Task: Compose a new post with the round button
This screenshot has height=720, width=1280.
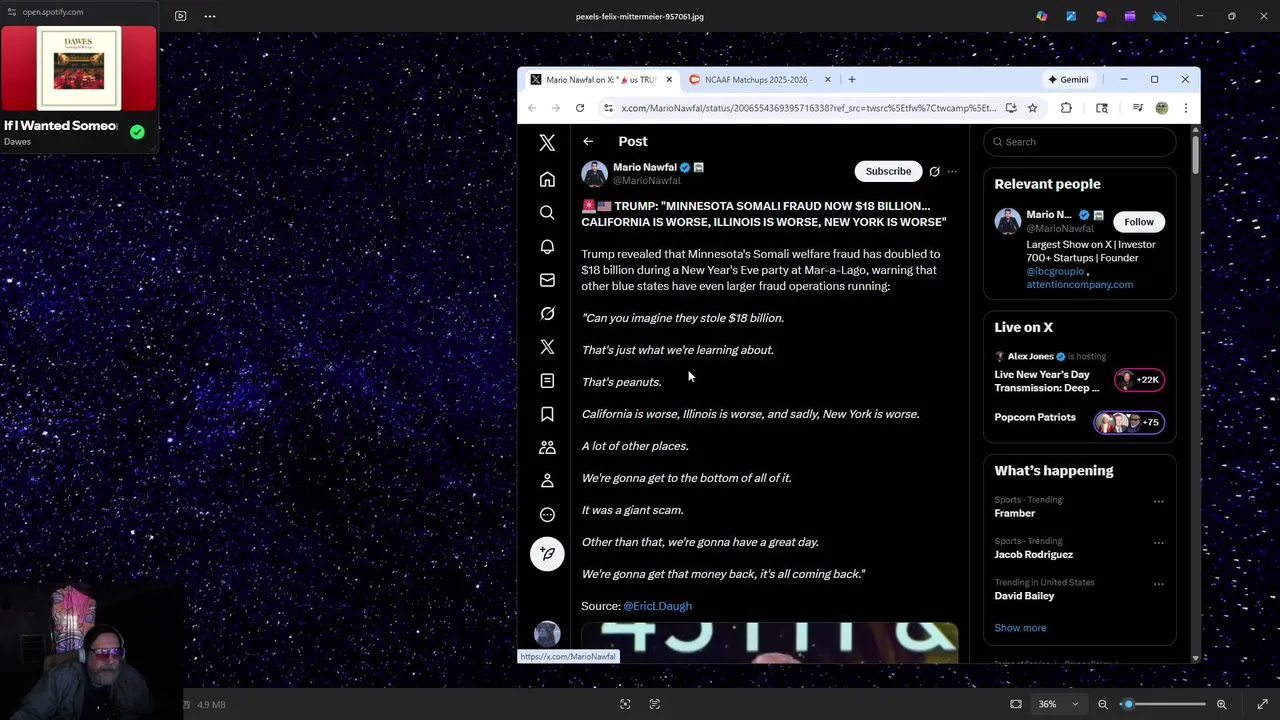Action: coord(547,554)
